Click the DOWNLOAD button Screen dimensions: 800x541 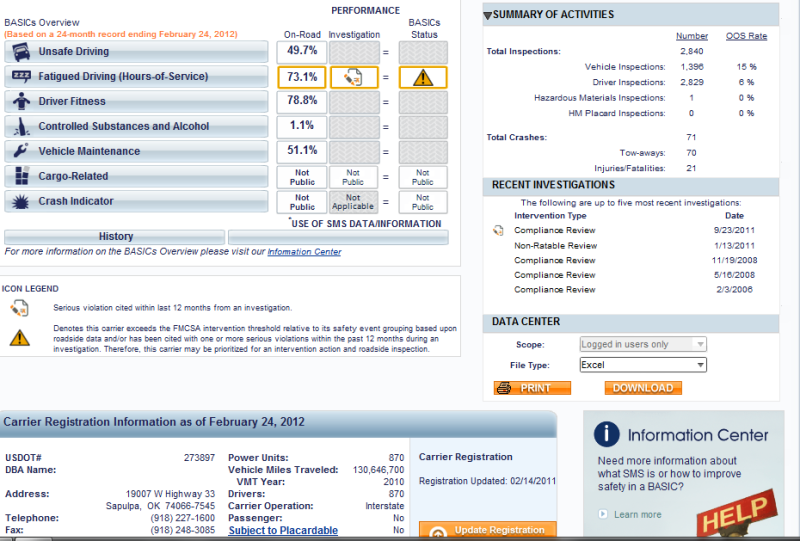pos(643,388)
